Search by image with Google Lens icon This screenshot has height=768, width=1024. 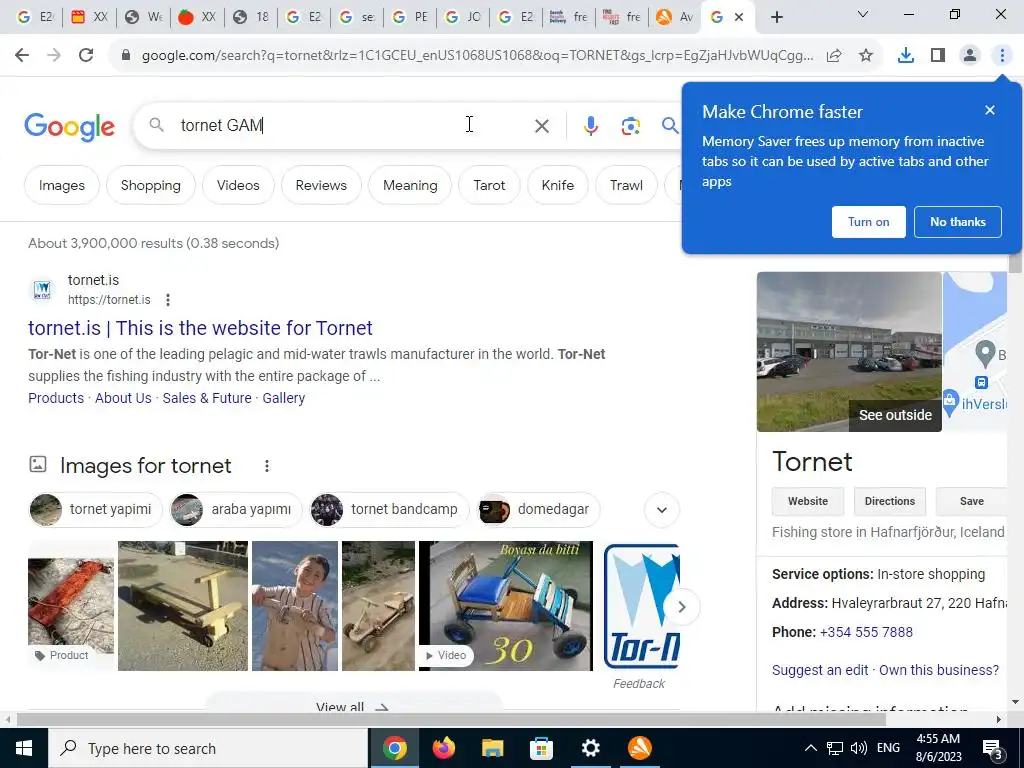[x=630, y=125]
